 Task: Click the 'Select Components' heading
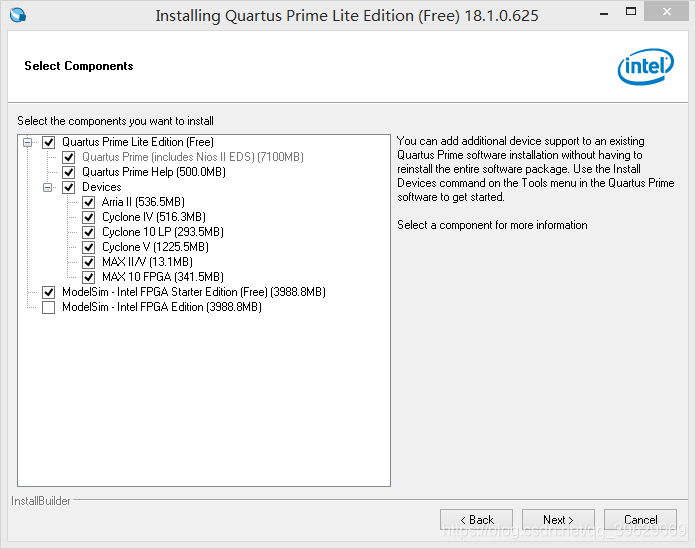[79, 66]
